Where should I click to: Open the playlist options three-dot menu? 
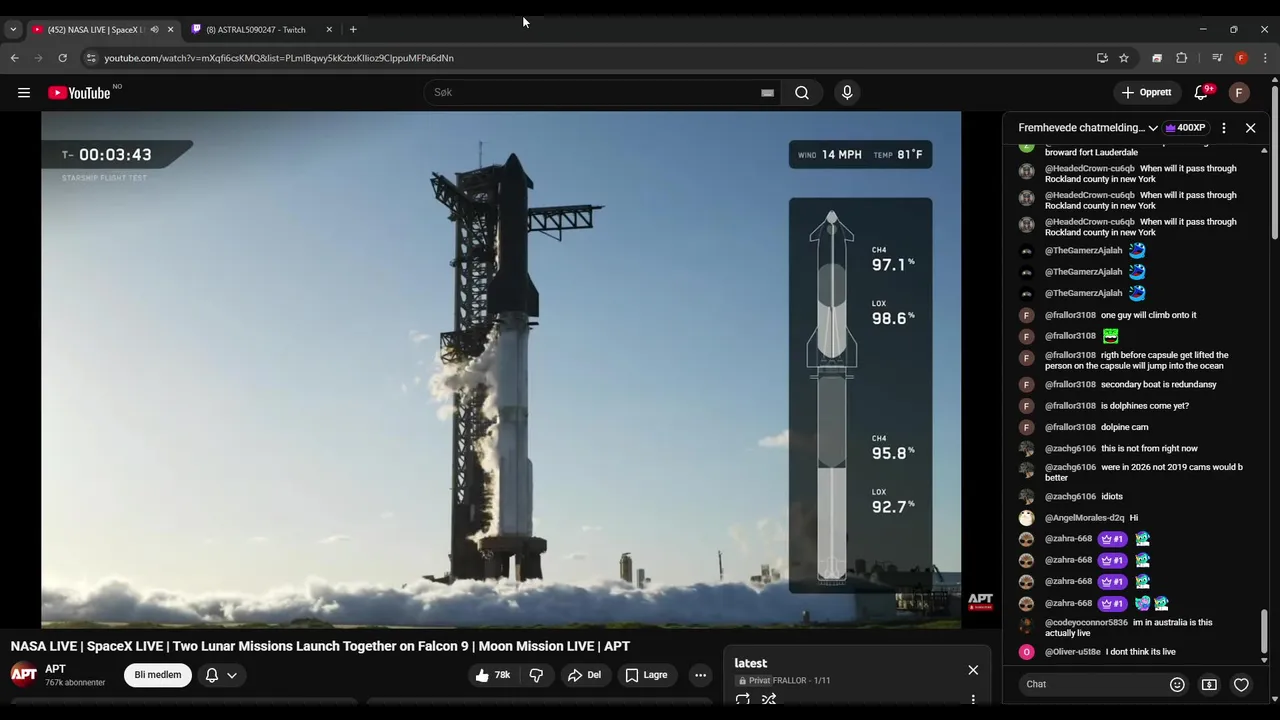click(x=973, y=700)
